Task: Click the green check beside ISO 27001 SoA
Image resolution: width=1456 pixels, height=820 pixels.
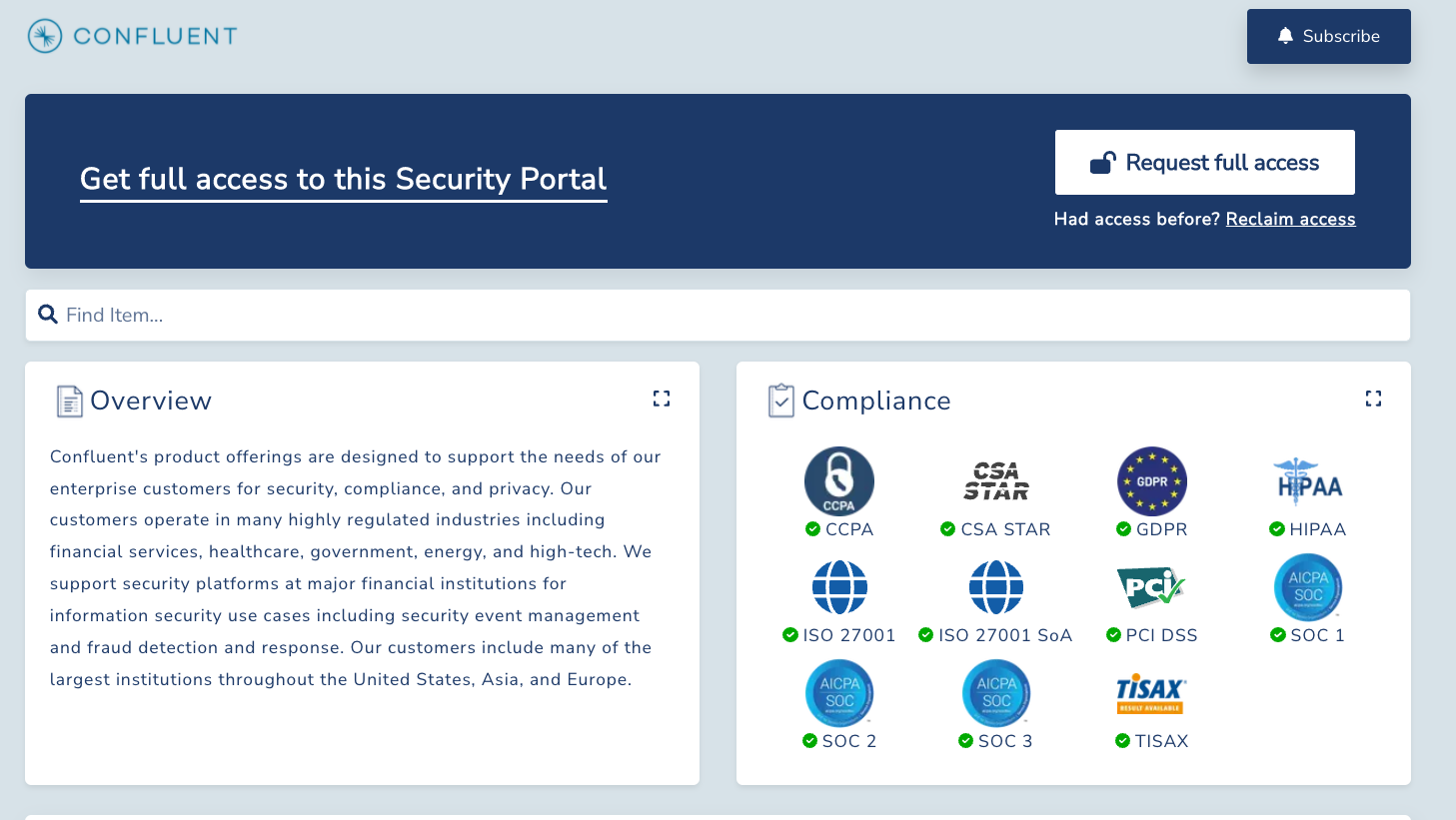Action: click(925, 635)
